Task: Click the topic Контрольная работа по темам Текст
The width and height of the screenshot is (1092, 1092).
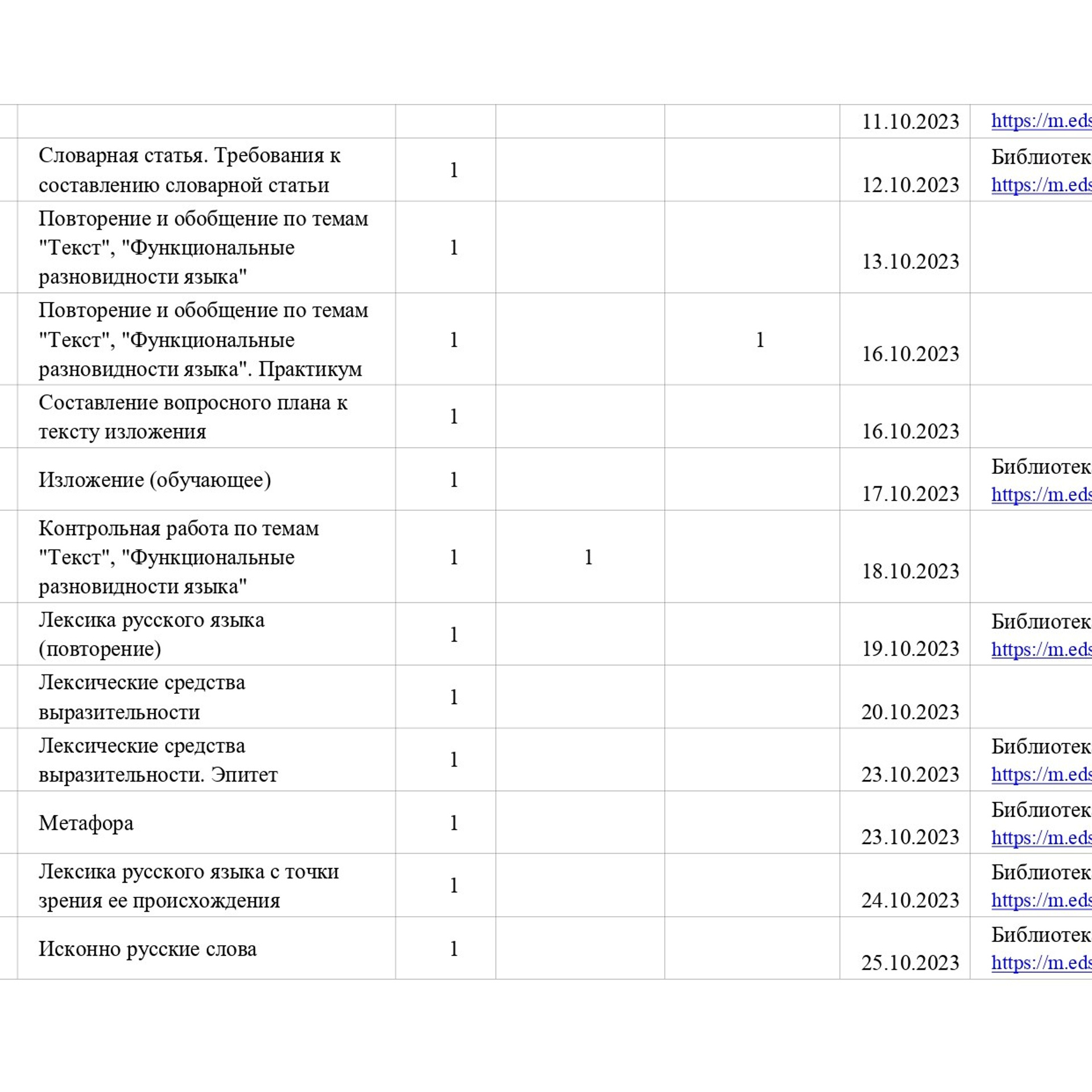Action: pyautogui.click(x=179, y=557)
